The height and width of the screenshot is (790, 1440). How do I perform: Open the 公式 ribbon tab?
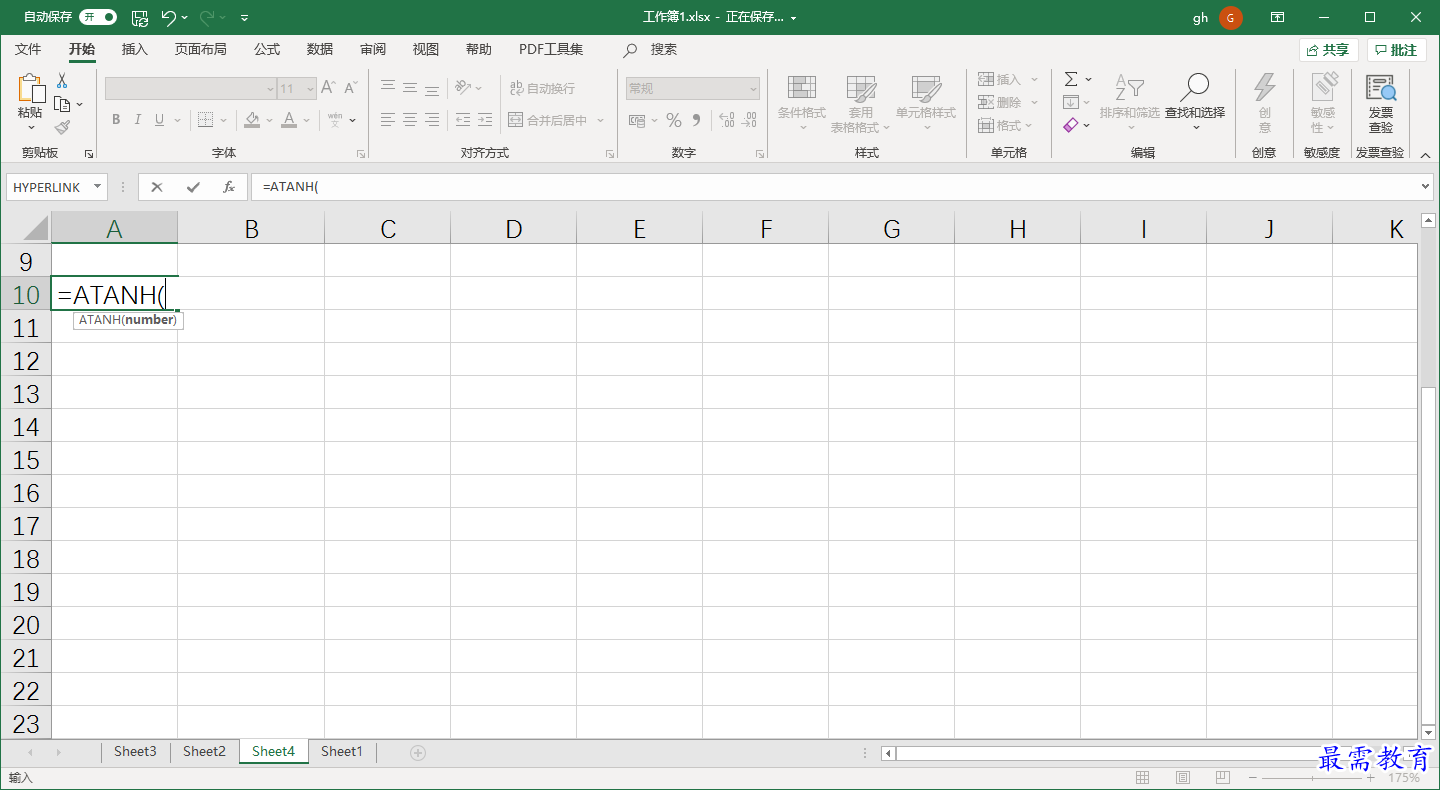tap(267, 49)
